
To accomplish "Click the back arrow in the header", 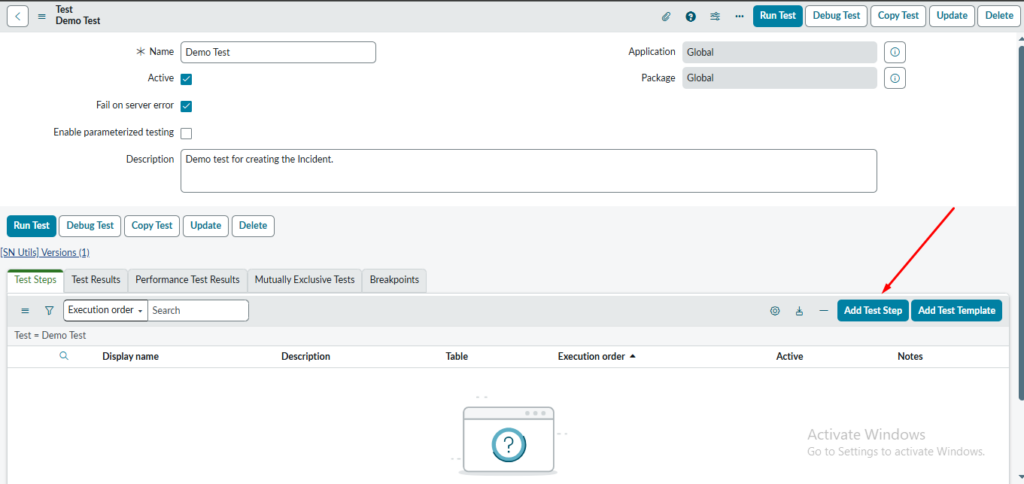I will pyautogui.click(x=20, y=15).
